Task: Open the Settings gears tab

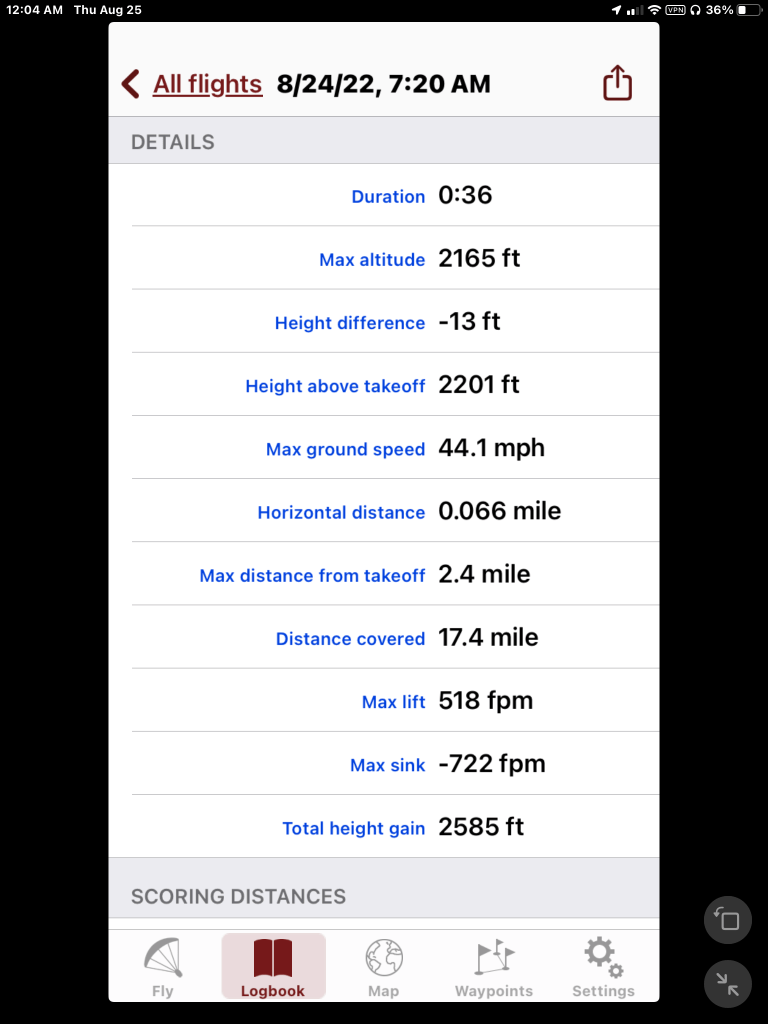Action: click(x=603, y=967)
